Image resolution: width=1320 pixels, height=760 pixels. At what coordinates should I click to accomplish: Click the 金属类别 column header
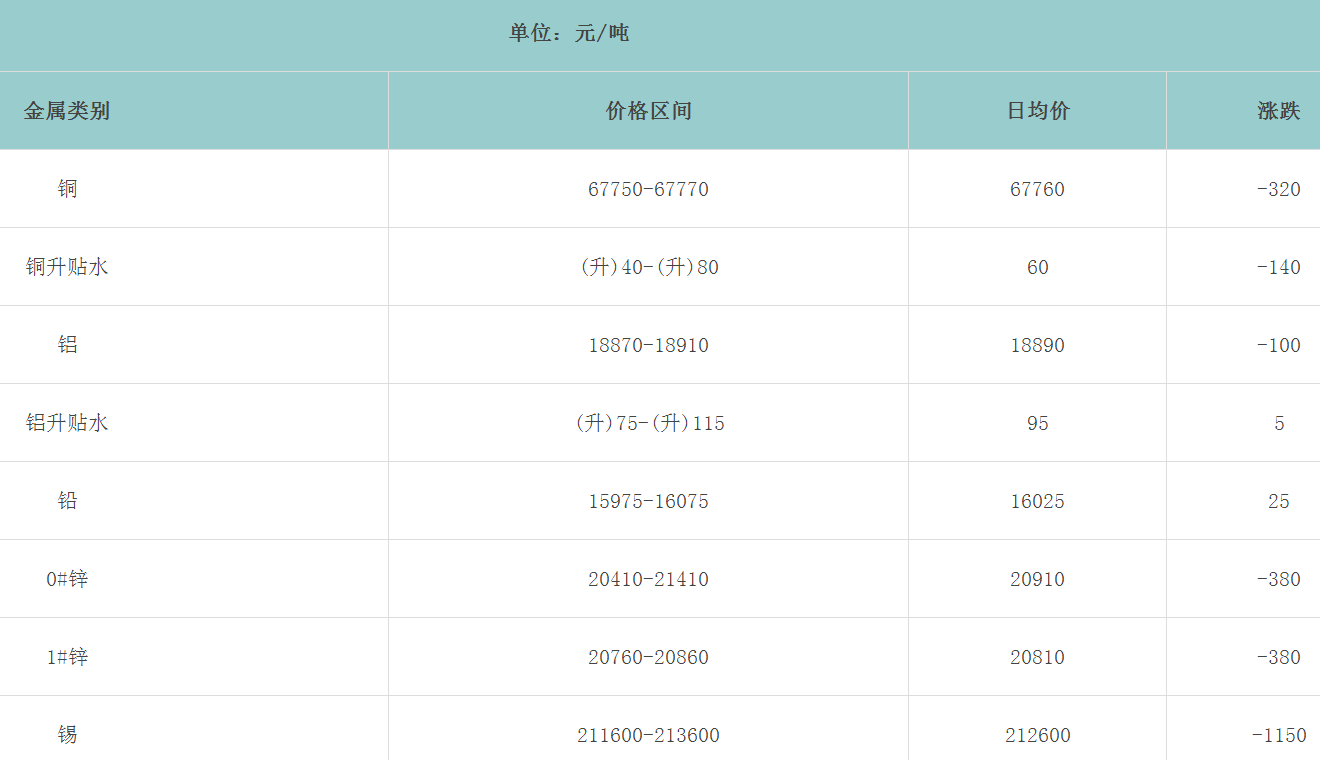tap(67, 111)
